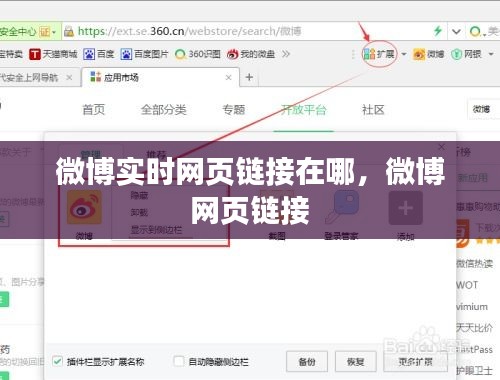Image resolution: width=500 pixels, height=380 pixels.
Task: Click the 恢复 button
Action: [x=355, y=362]
